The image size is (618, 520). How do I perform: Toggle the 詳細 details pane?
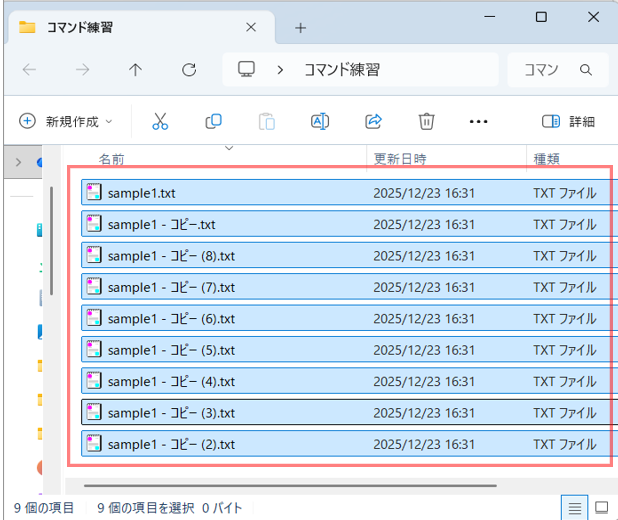click(x=568, y=121)
